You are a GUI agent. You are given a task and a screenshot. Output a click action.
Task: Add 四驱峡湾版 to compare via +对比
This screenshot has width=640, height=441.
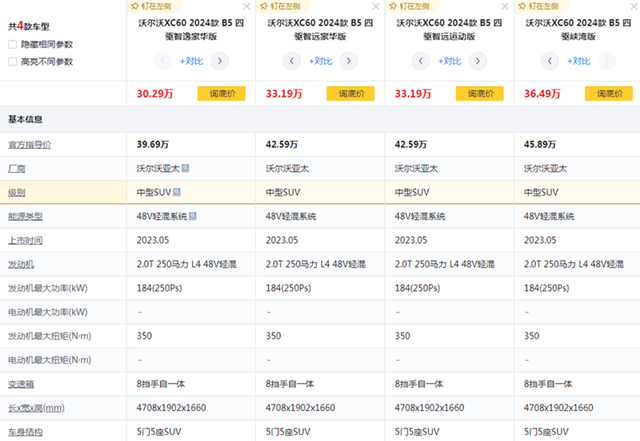(x=579, y=61)
